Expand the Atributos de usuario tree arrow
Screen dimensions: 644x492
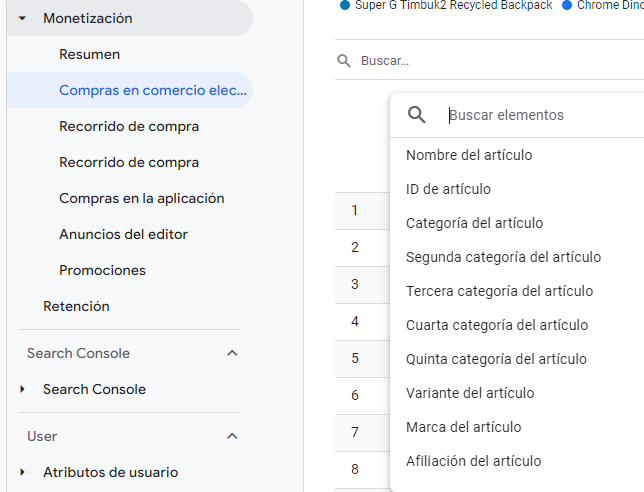coord(23,472)
